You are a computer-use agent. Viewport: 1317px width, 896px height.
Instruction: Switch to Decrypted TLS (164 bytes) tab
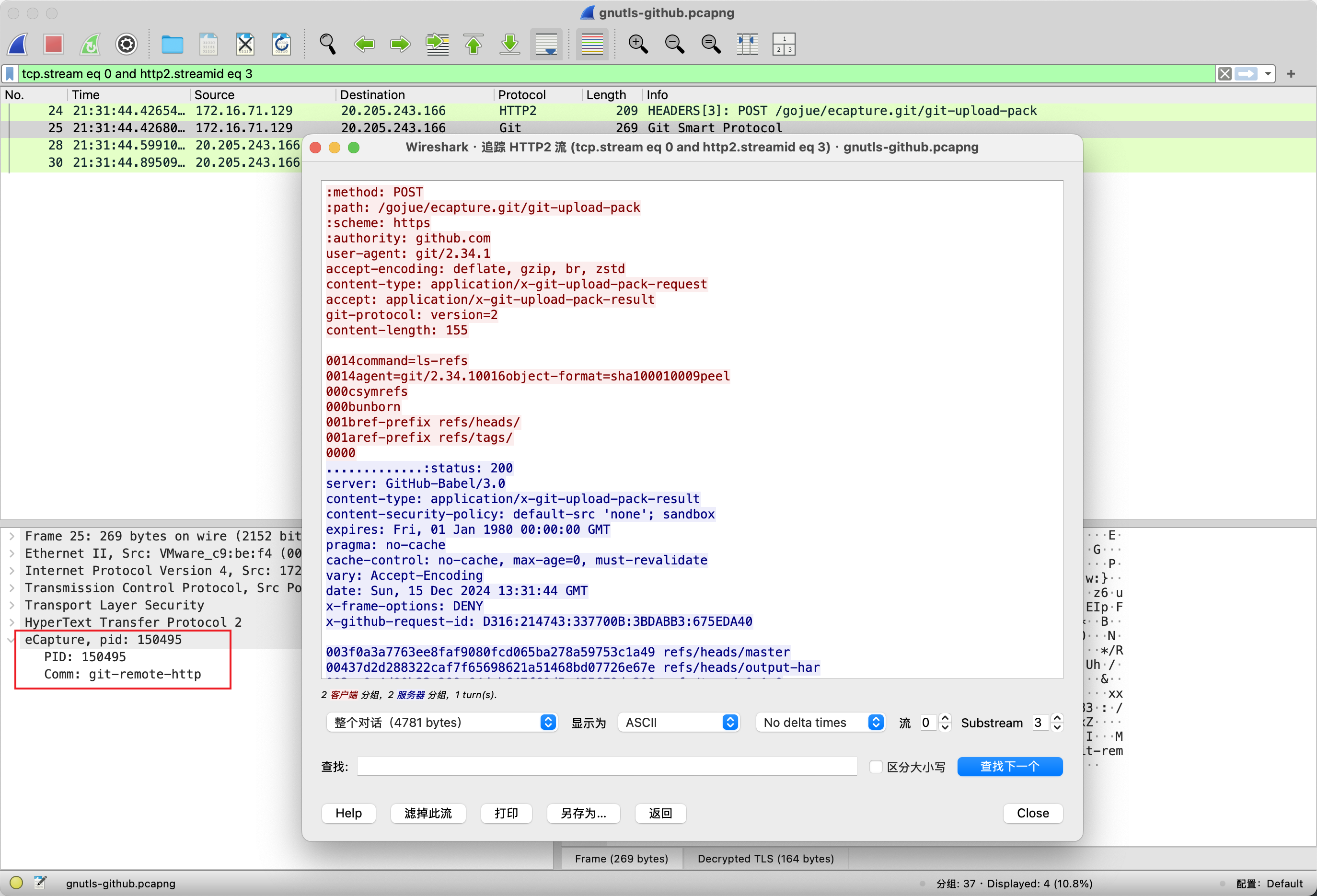(x=765, y=859)
